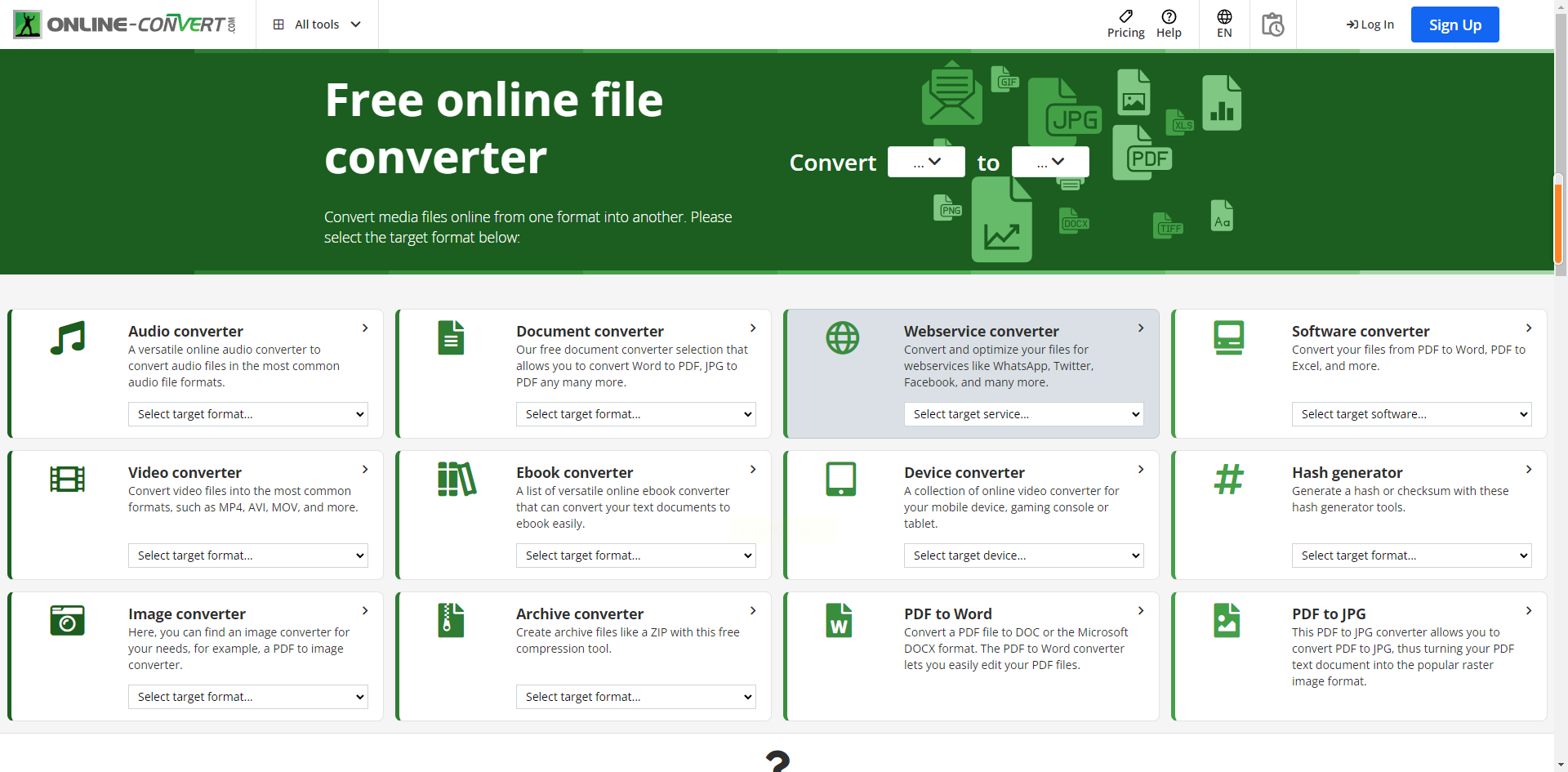Click the page vertical scrollbar thumb
Viewport: 1568px width, 772px height.
coord(1558,219)
